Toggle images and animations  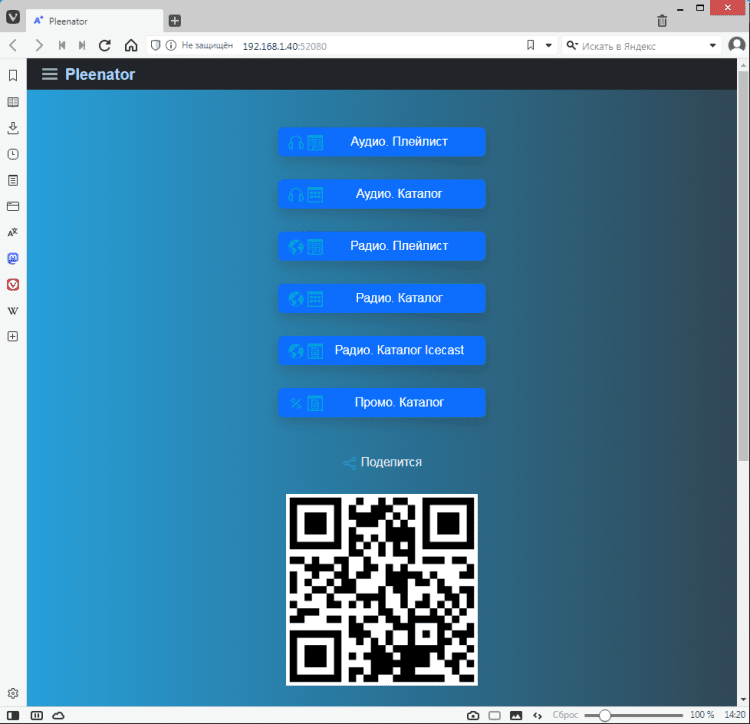516,715
